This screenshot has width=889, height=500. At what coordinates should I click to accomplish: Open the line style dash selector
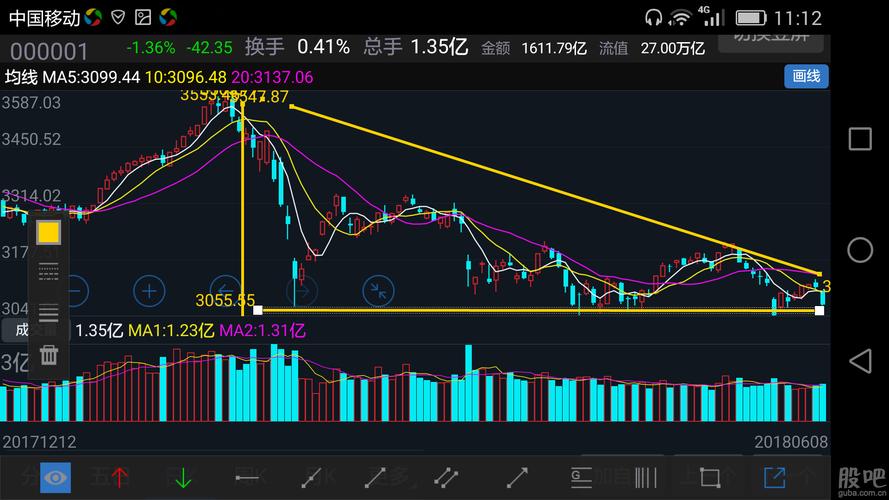click(48, 271)
